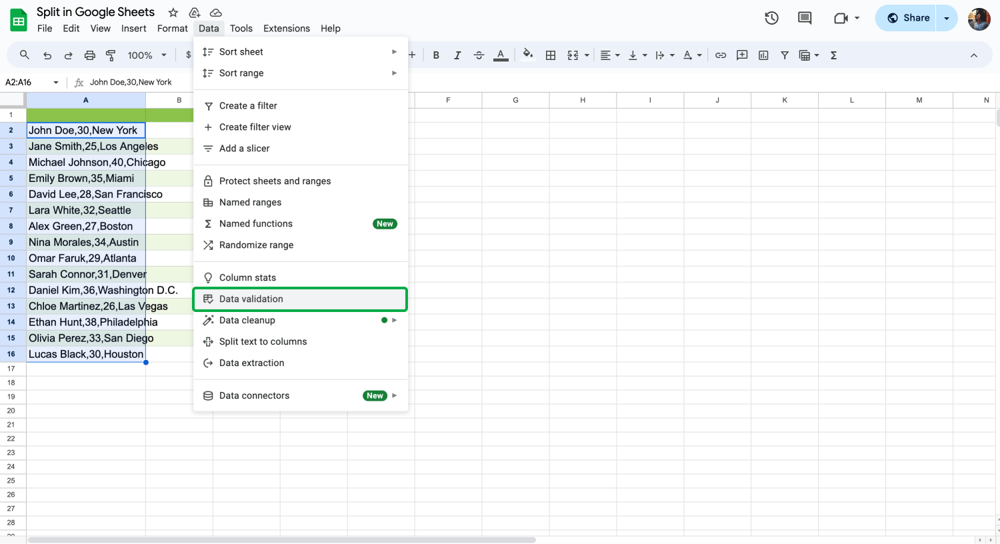Toggle italic formatting
The height and width of the screenshot is (544, 1000).
(457, 56)
